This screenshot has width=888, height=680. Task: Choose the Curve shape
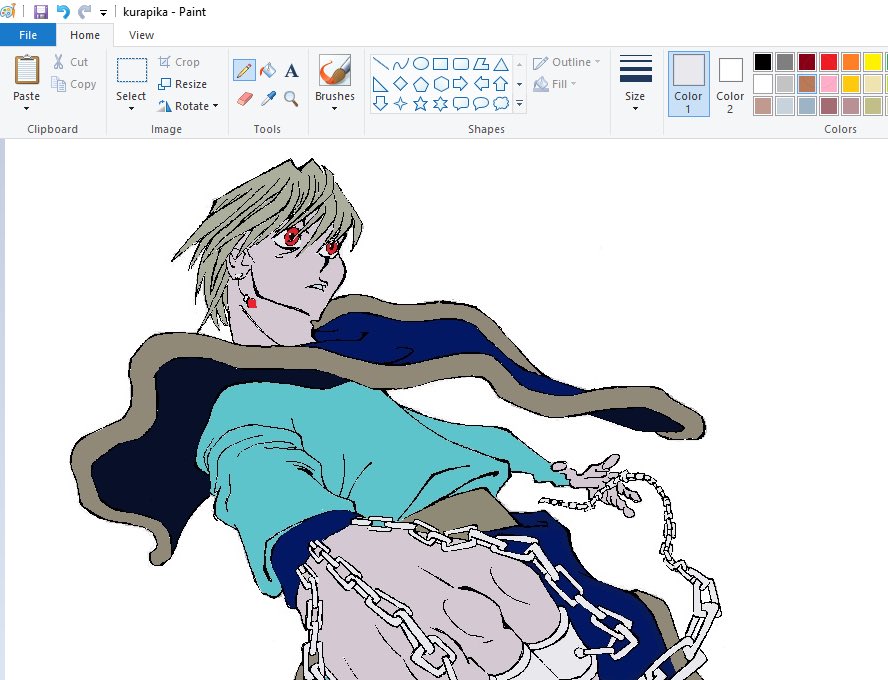(x=400, y=63)
